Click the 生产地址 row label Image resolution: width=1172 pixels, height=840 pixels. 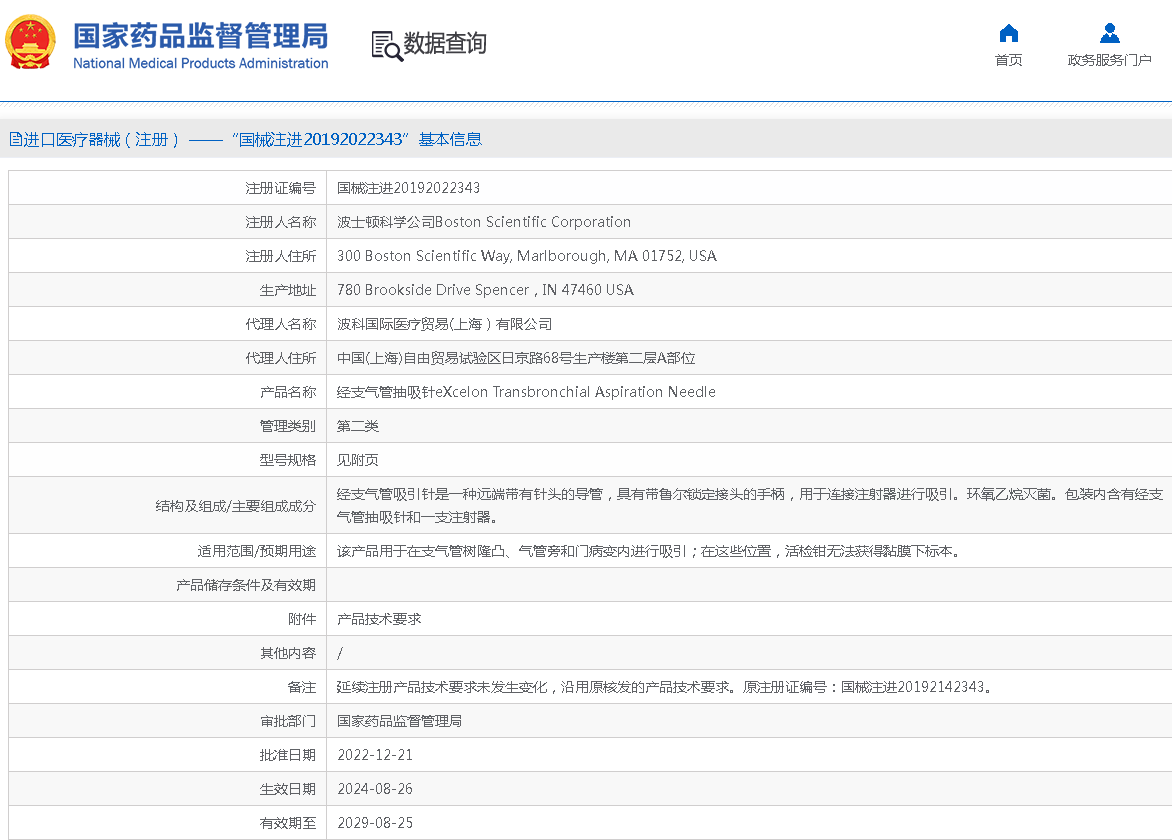pos(288,290)
